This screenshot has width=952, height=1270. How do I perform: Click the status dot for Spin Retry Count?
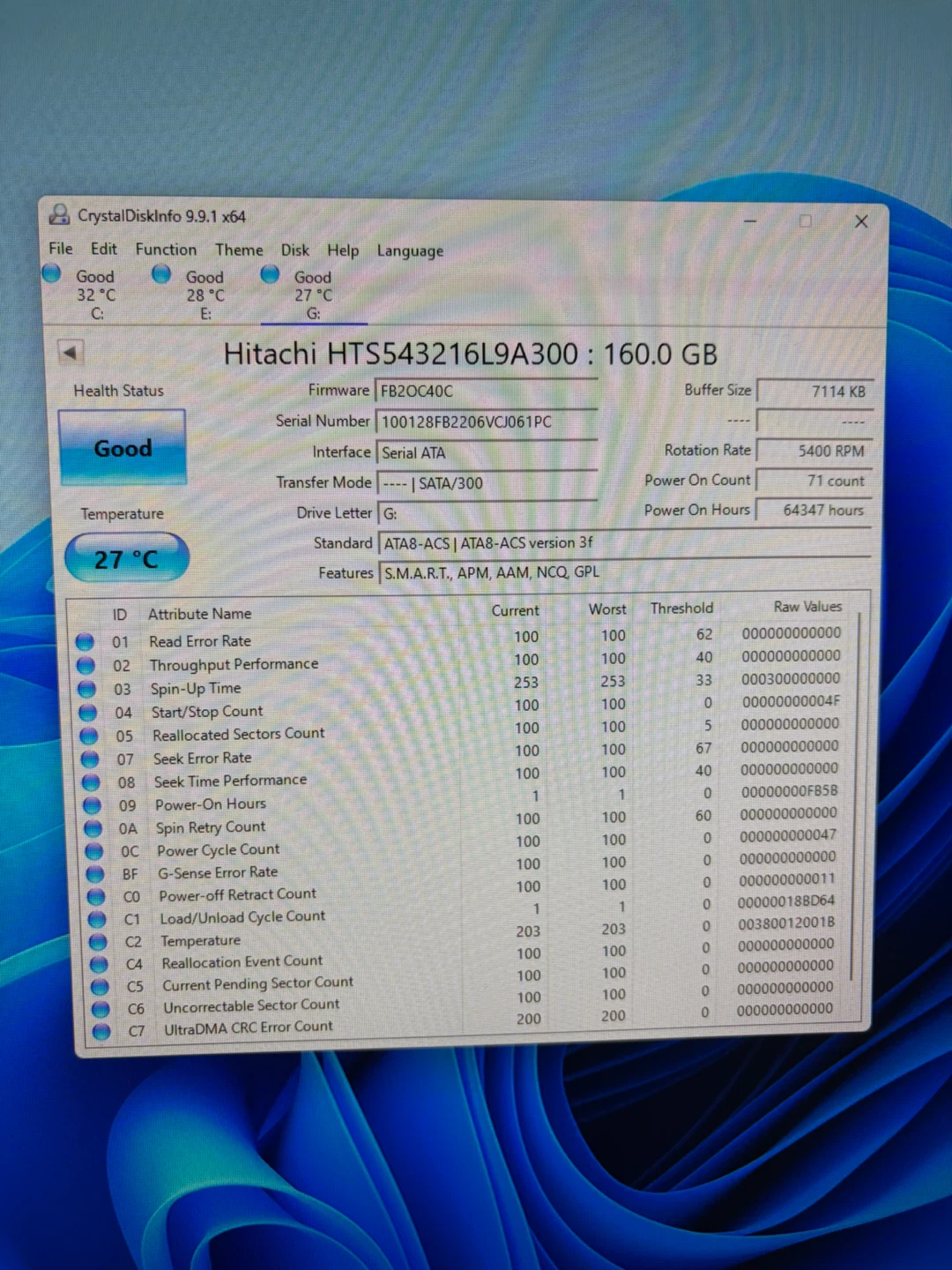[93, 828]
